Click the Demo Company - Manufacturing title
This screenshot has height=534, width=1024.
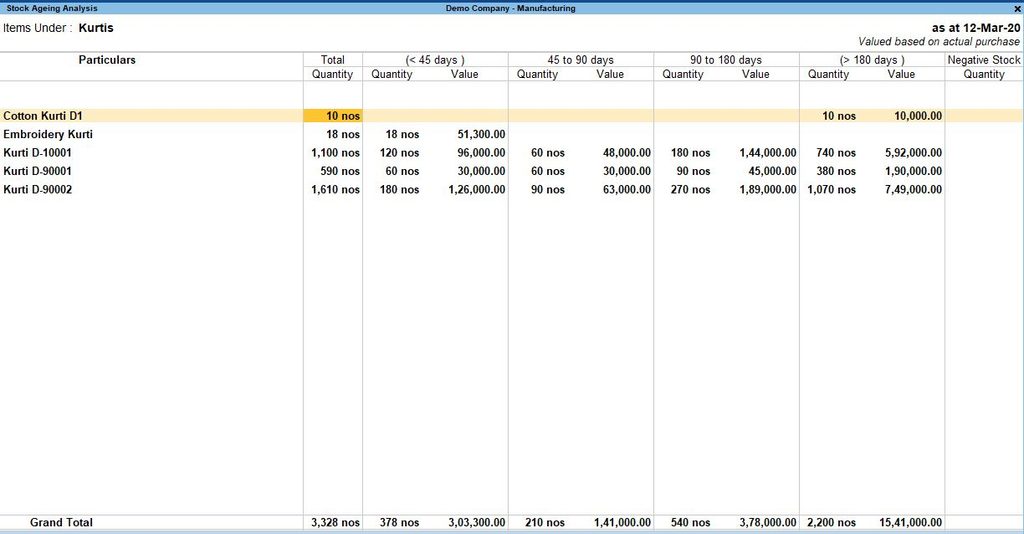coord(511,8)
